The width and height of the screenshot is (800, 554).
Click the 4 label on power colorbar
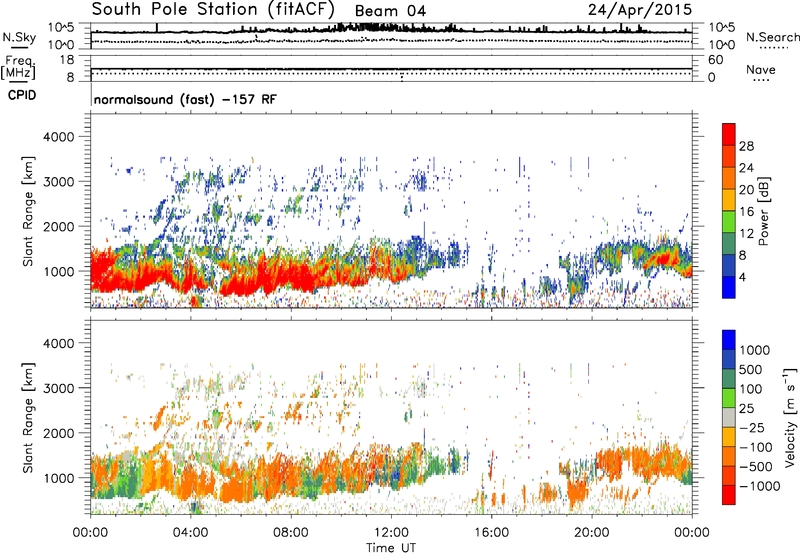coord(742,278)
